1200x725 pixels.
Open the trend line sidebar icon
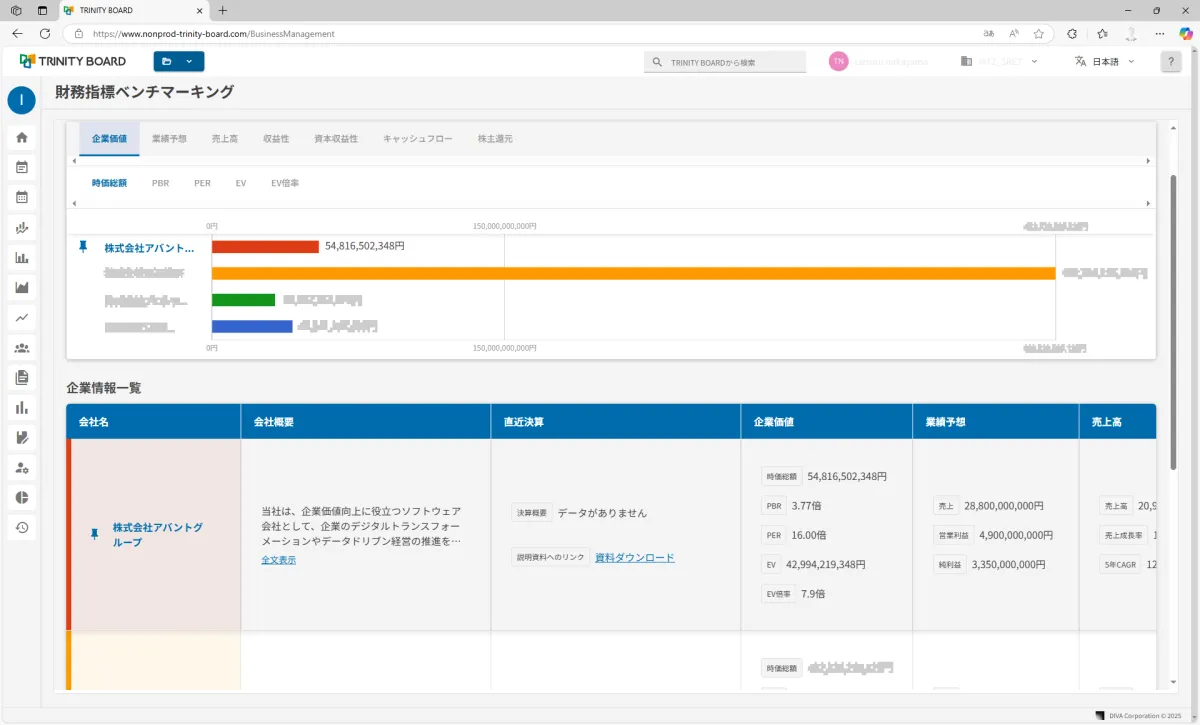pos(22,318)
